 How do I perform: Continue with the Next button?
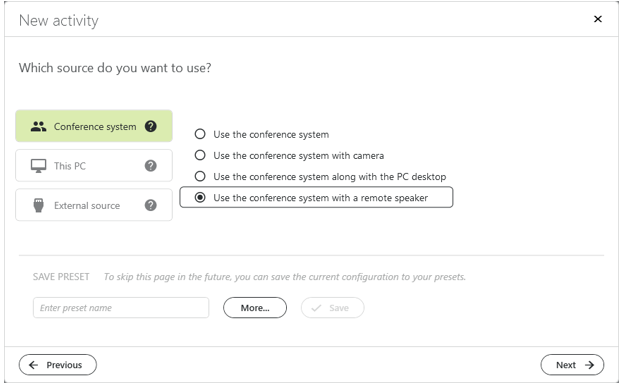572,365
